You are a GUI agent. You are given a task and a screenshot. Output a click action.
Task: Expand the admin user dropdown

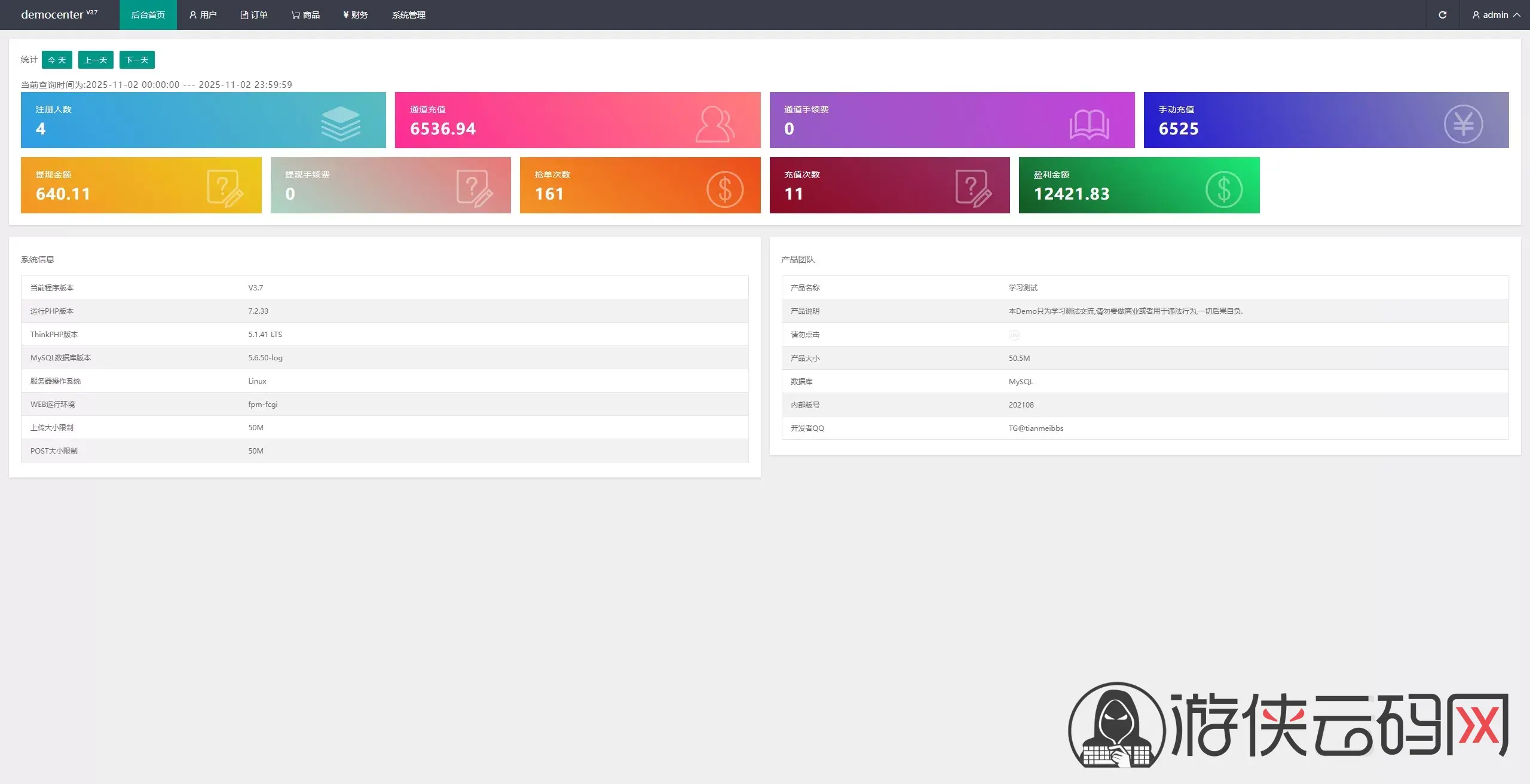tap(1496, 15)
